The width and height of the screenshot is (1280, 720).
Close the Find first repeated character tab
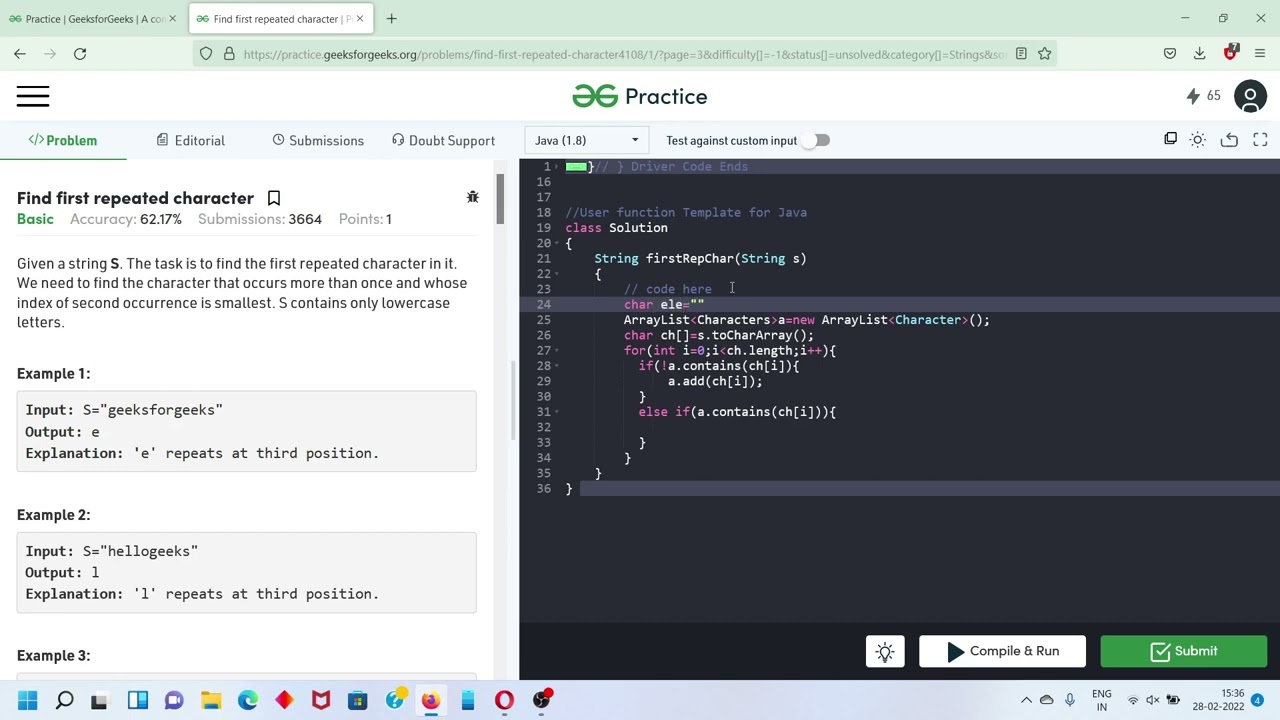point(360,18)
